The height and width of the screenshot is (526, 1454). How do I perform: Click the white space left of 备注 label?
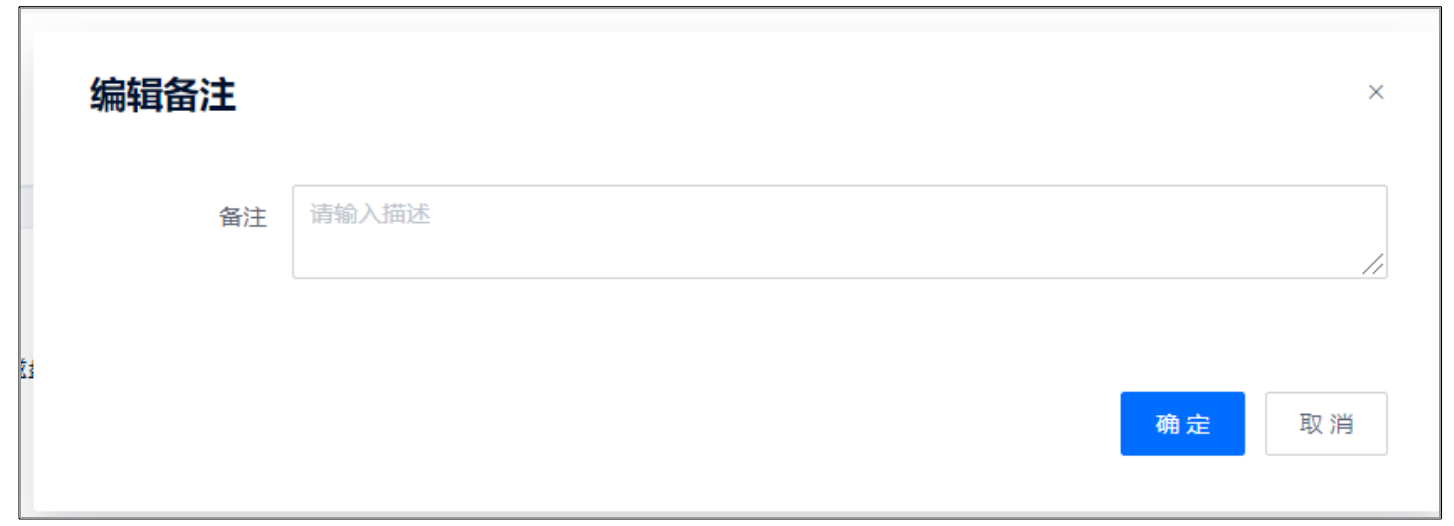click(x=130, y=217)
